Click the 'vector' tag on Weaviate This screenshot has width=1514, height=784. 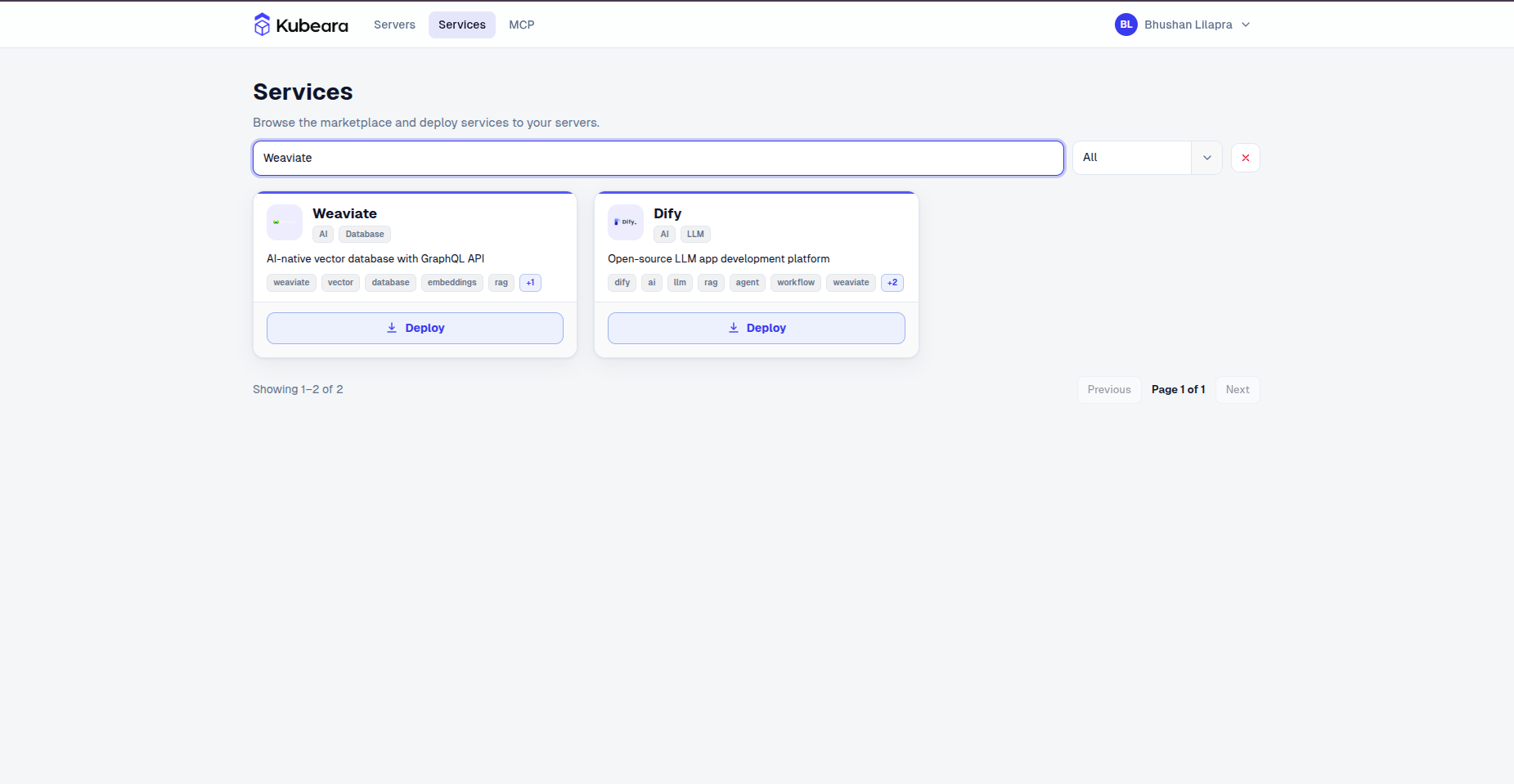click(340, 283)
